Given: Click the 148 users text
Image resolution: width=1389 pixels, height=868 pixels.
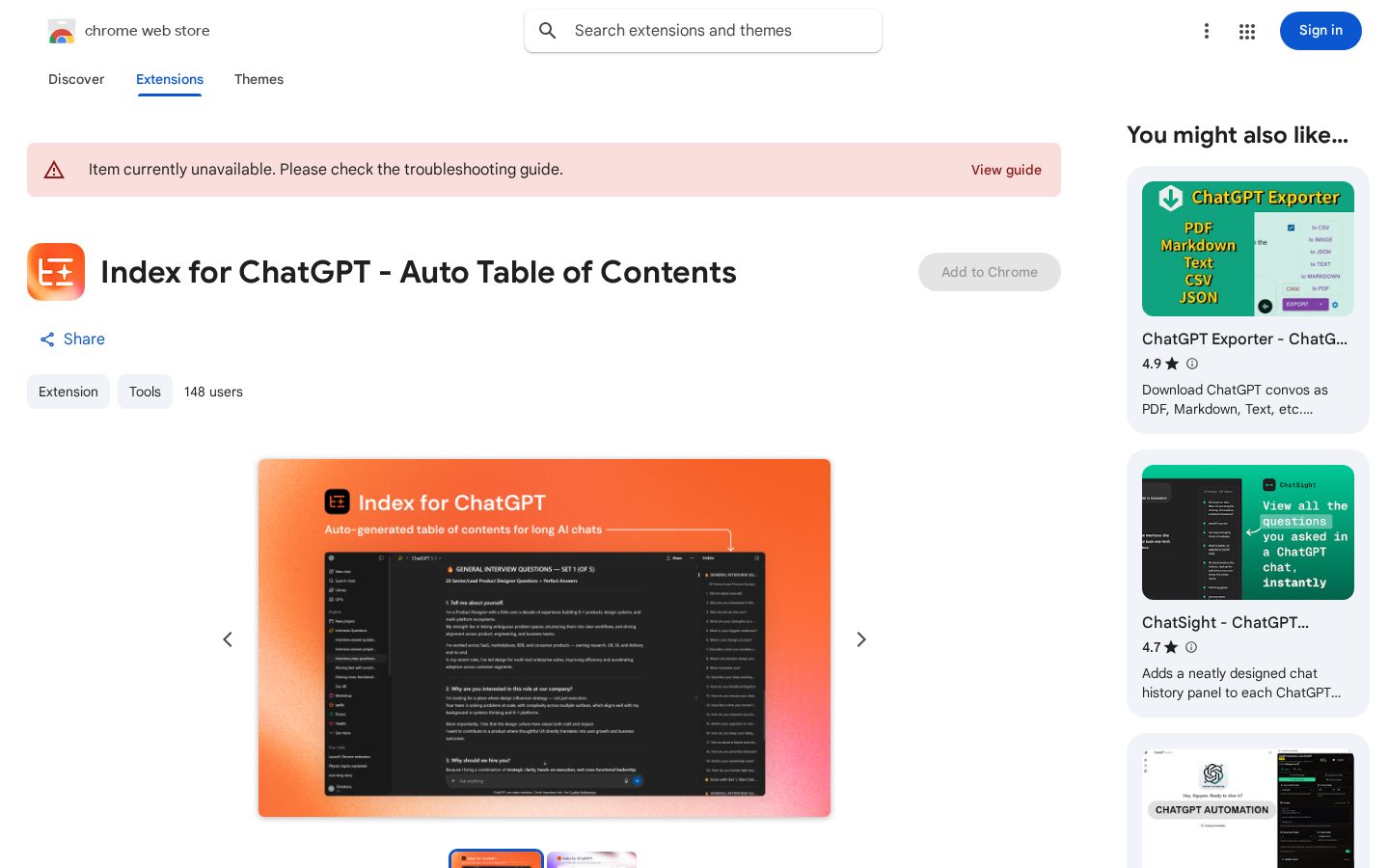Looking at the screenshot, I should 213,392.
